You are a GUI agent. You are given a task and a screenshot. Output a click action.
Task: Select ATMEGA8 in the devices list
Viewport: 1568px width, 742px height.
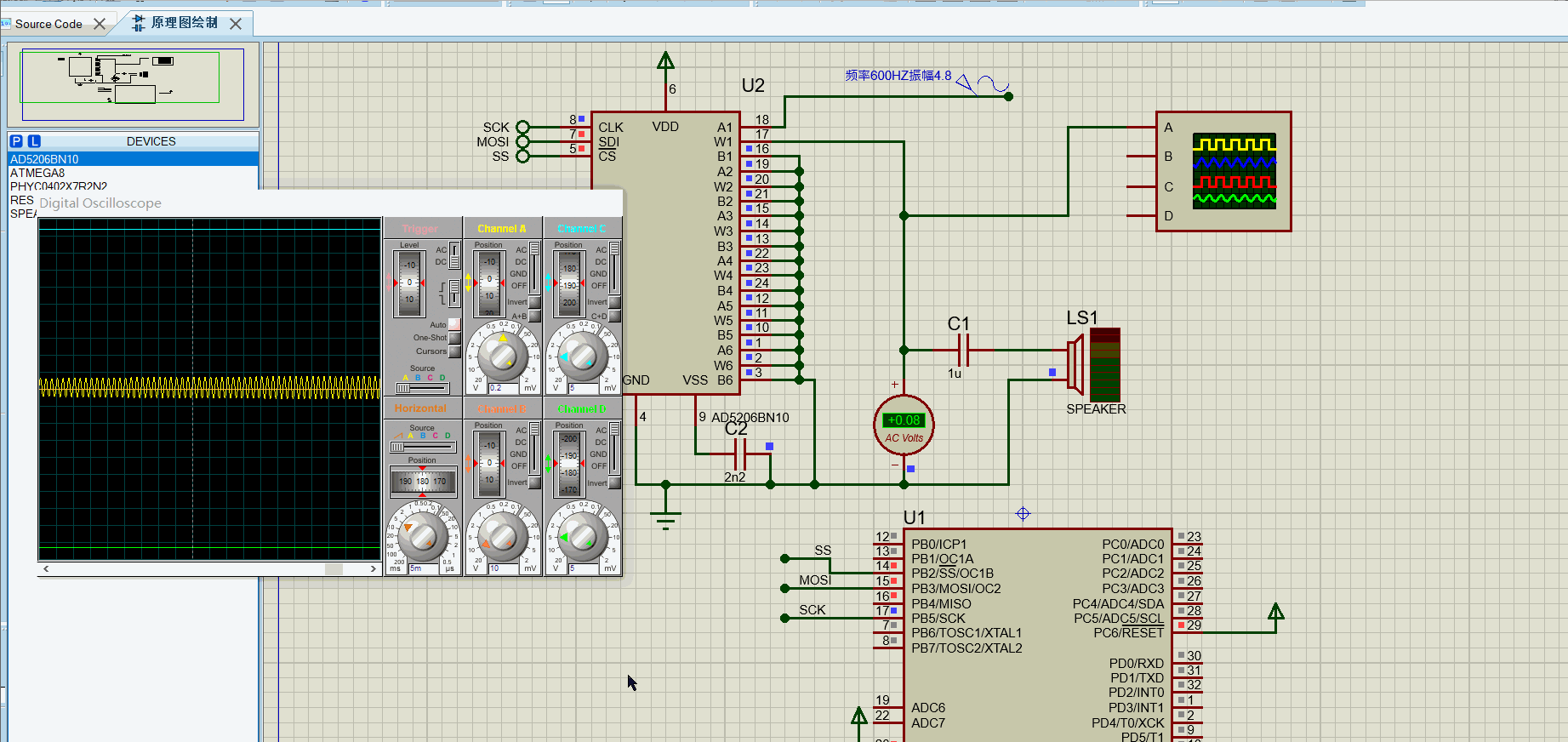pyautogui.click(x=37, y=173)
